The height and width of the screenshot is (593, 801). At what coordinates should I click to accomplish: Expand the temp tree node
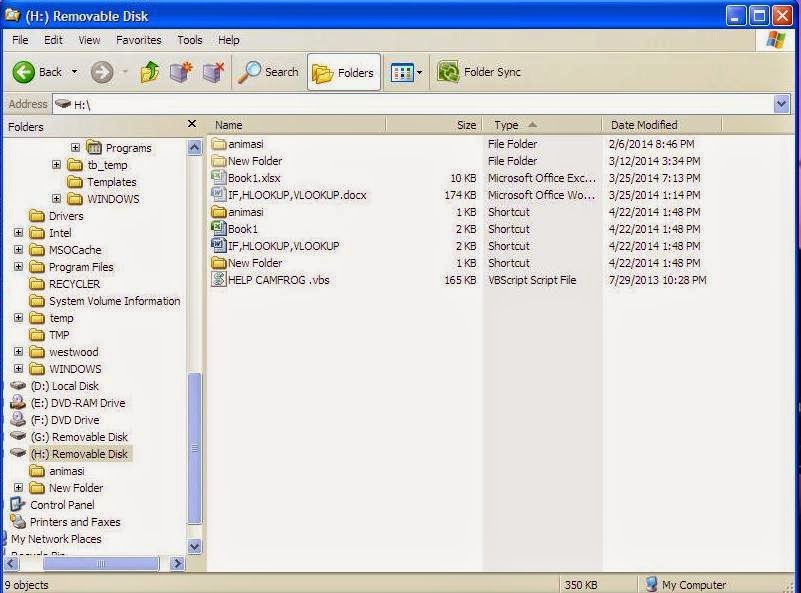coord(18,318)
